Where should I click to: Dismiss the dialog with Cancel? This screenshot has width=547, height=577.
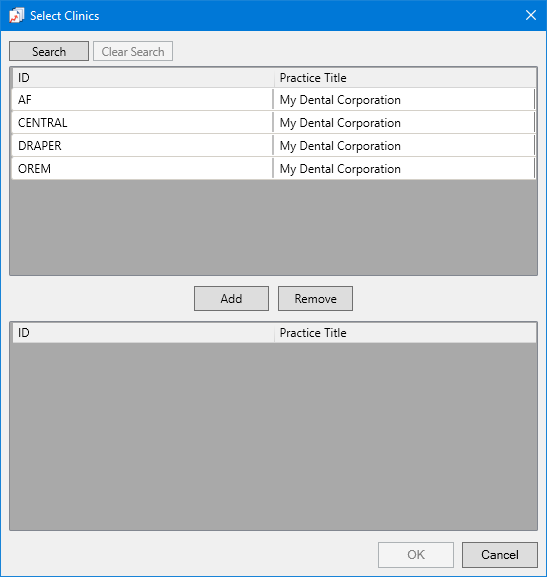coord(500,555)
